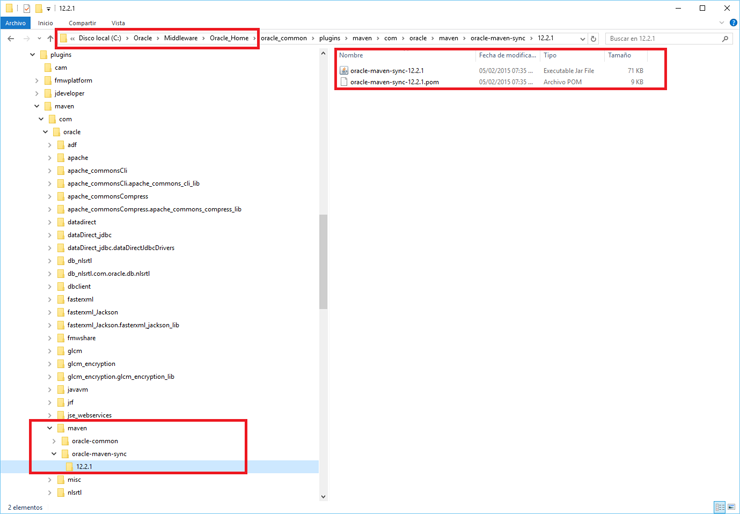This screenshot has height=514, width=740.
Task: Switch to the Vista tab
Action: pos(118,23)
